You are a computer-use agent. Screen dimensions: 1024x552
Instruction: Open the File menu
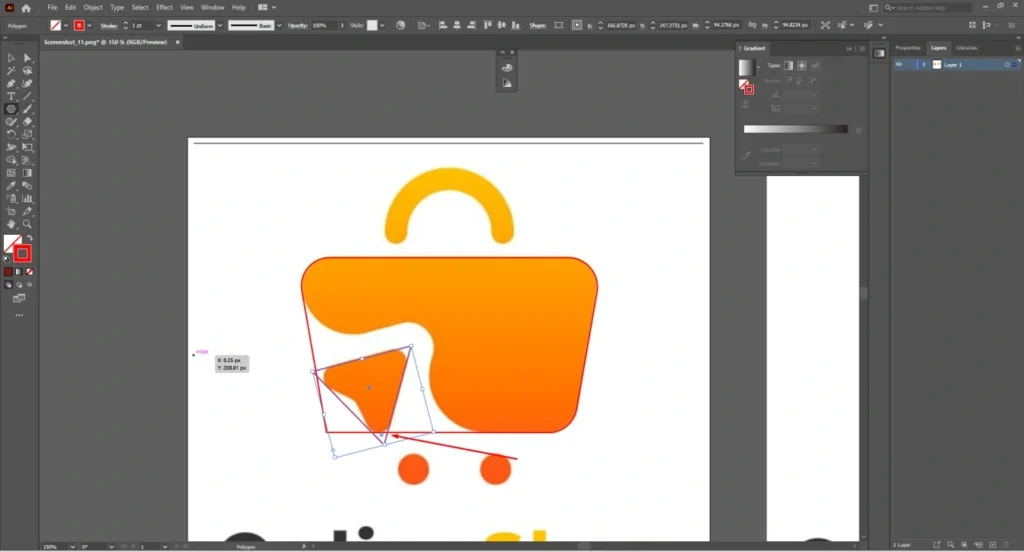[52, 8]
